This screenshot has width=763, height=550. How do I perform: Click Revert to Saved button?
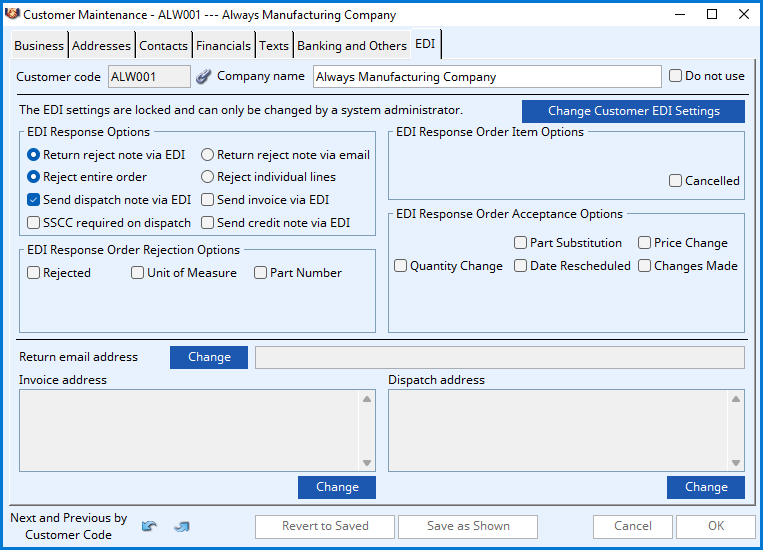pyautogui.click(x=325, y=526)
